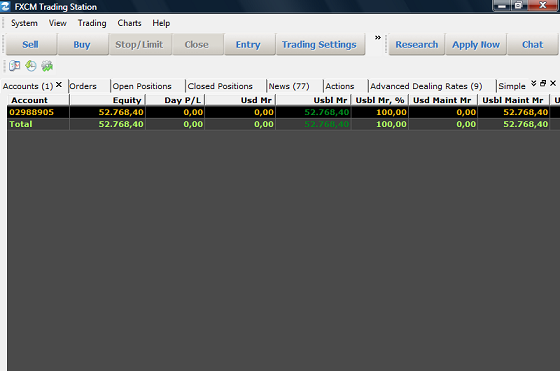Viewport: 560px width, 371px height.
Task: Open the Trading menu
Action: click(92, 23)
